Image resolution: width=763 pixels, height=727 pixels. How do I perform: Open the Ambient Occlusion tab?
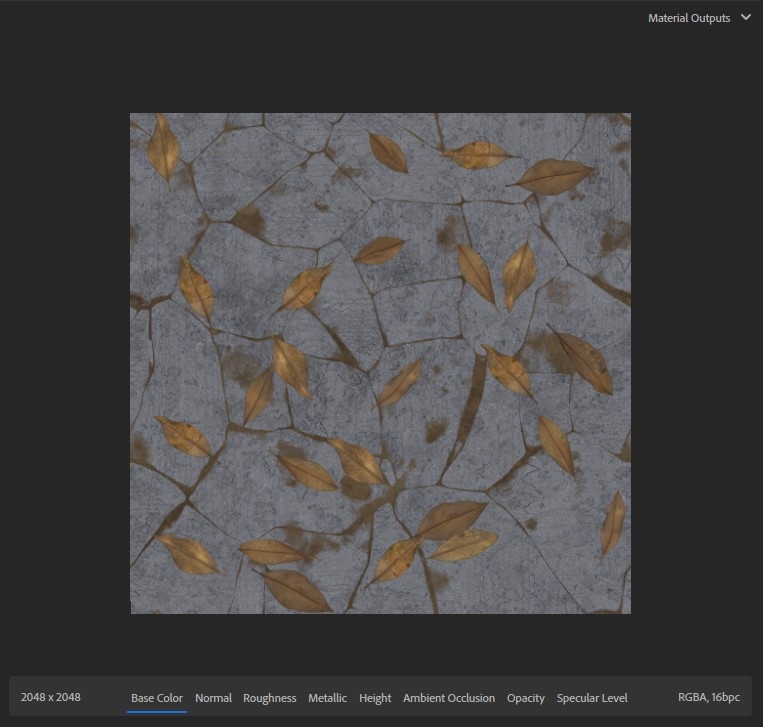coord(449,698)
